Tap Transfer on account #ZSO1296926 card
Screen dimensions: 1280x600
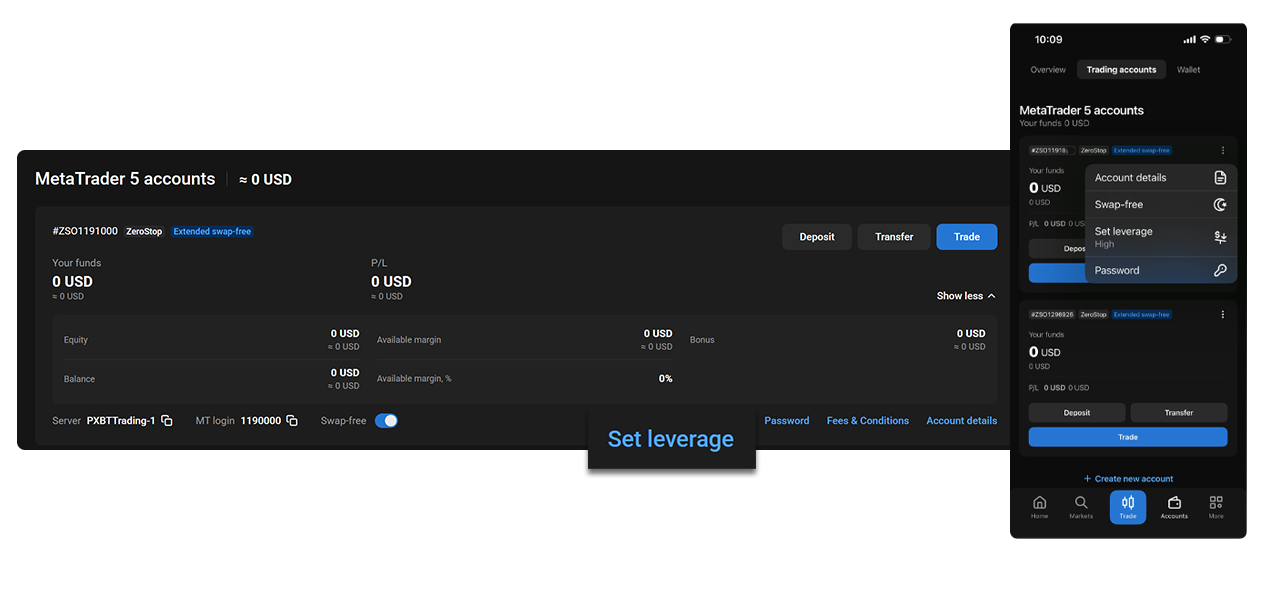coord(1179,413)
